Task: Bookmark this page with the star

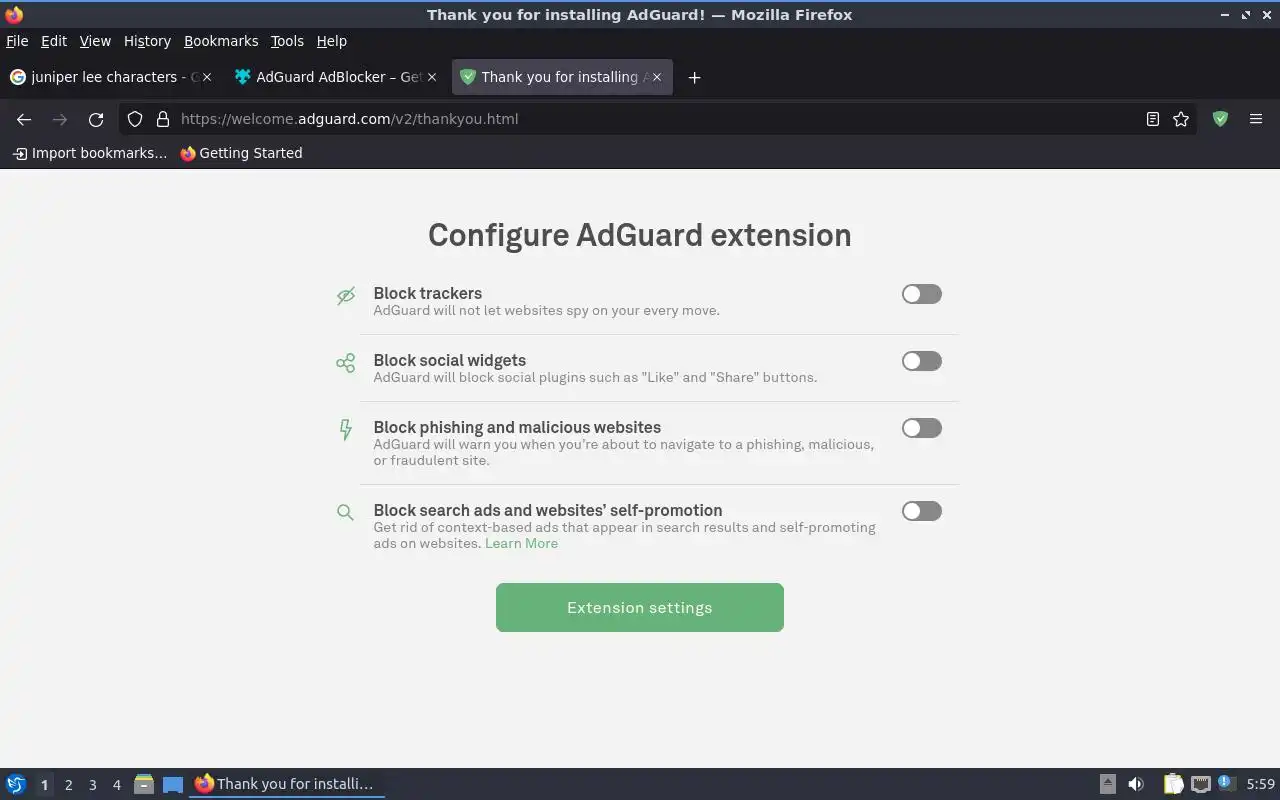Action: click(x=1181, y=119)
